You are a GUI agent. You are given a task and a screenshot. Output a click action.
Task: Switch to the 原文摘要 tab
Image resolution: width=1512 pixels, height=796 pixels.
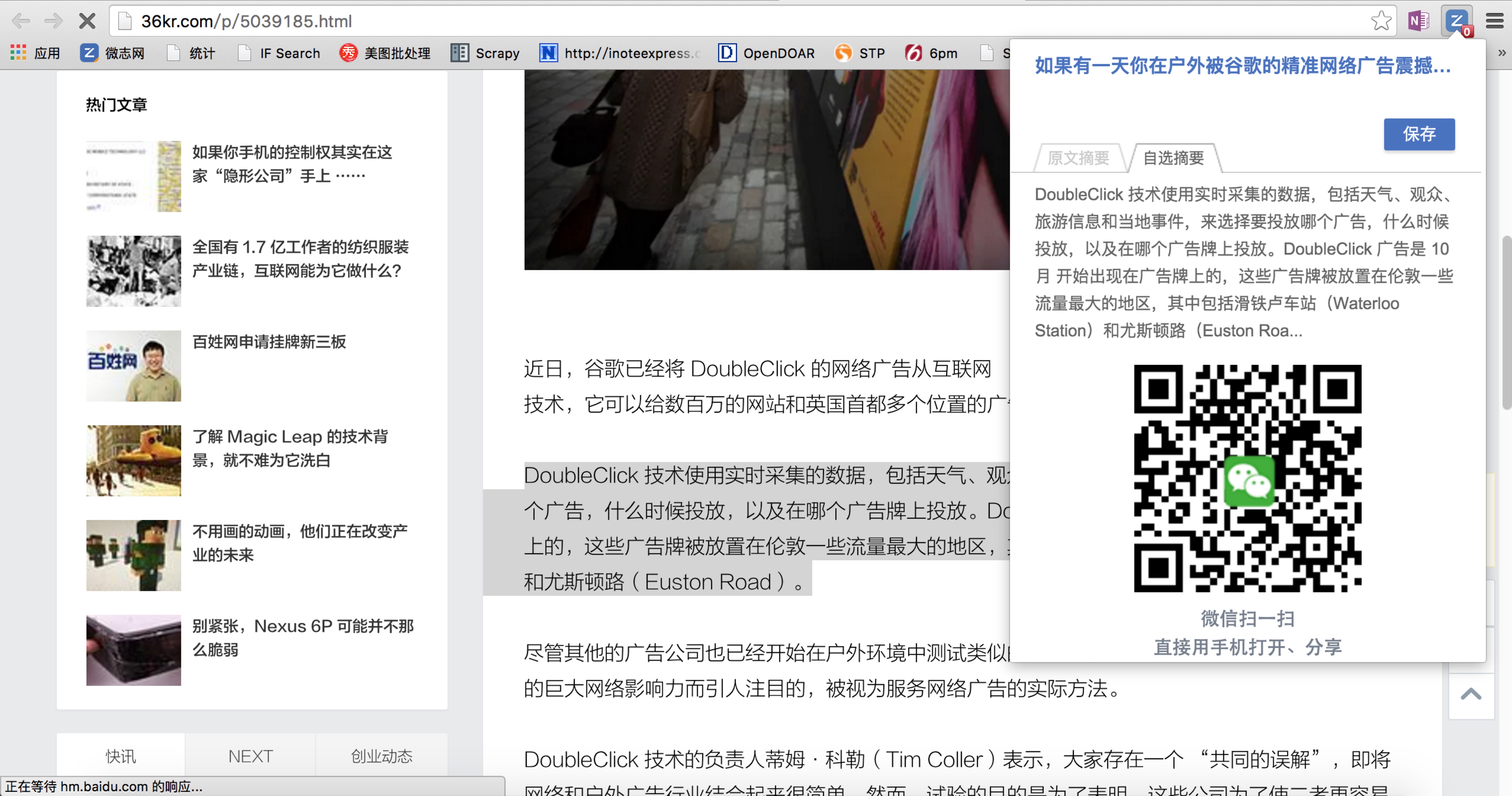(1078, 158)
